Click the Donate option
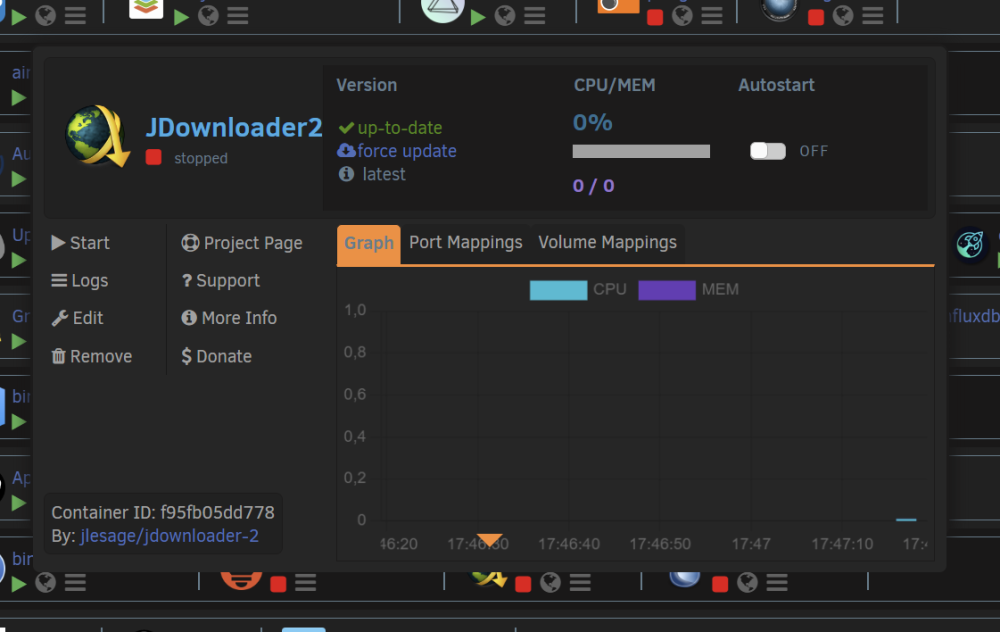The image size is (1000, 632). (216, 356)
